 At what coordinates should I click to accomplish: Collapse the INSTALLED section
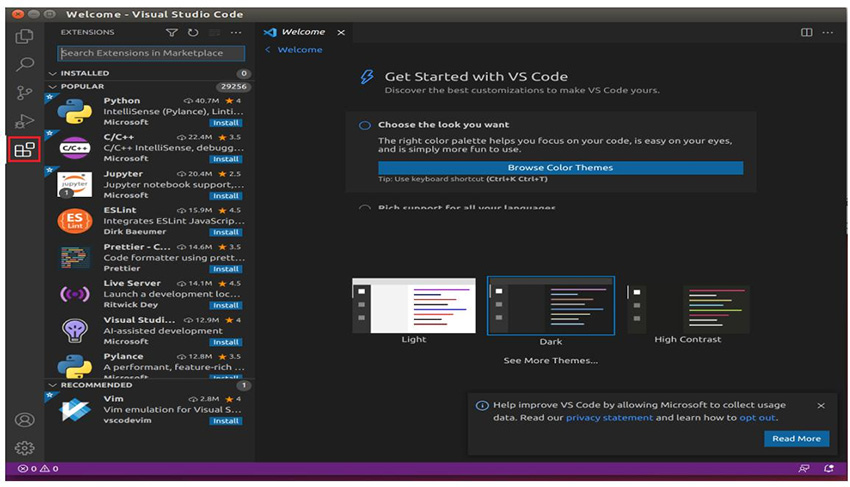[53, 73]
